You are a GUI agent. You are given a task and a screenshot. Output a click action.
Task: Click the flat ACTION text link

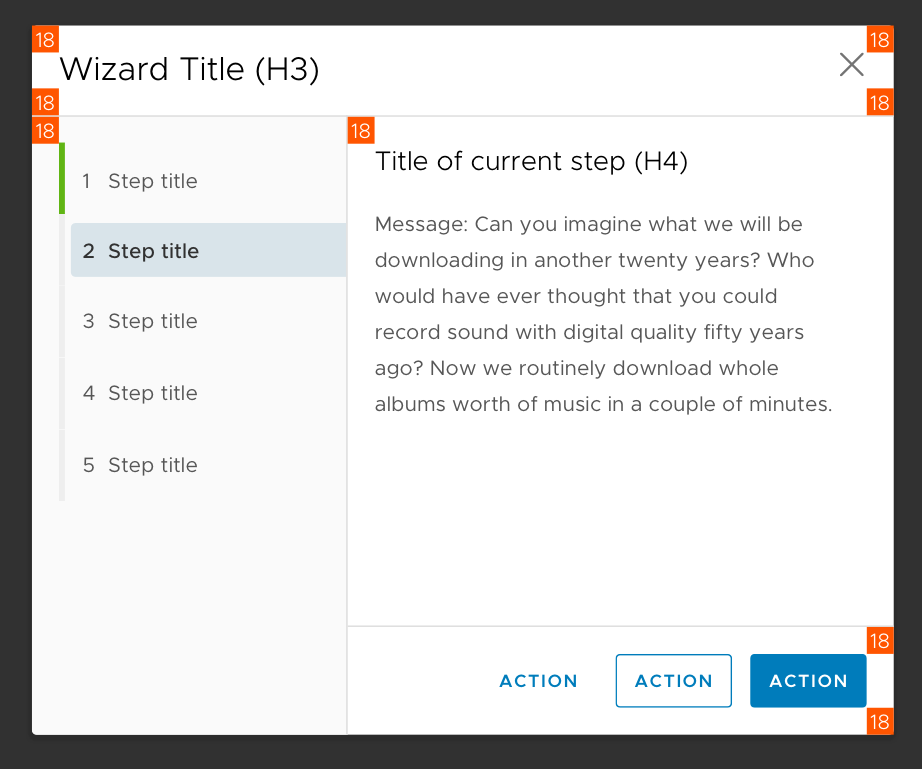pyautogui.click(x=538, y=681)
